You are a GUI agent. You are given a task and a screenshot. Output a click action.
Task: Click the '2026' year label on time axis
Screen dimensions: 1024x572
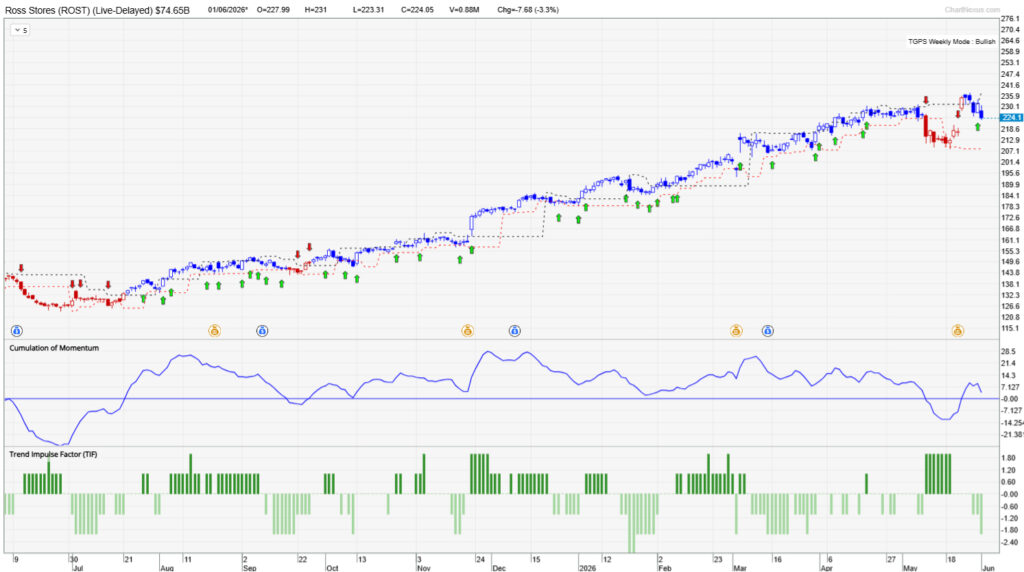pyautogui.click(x=587, y=568)
